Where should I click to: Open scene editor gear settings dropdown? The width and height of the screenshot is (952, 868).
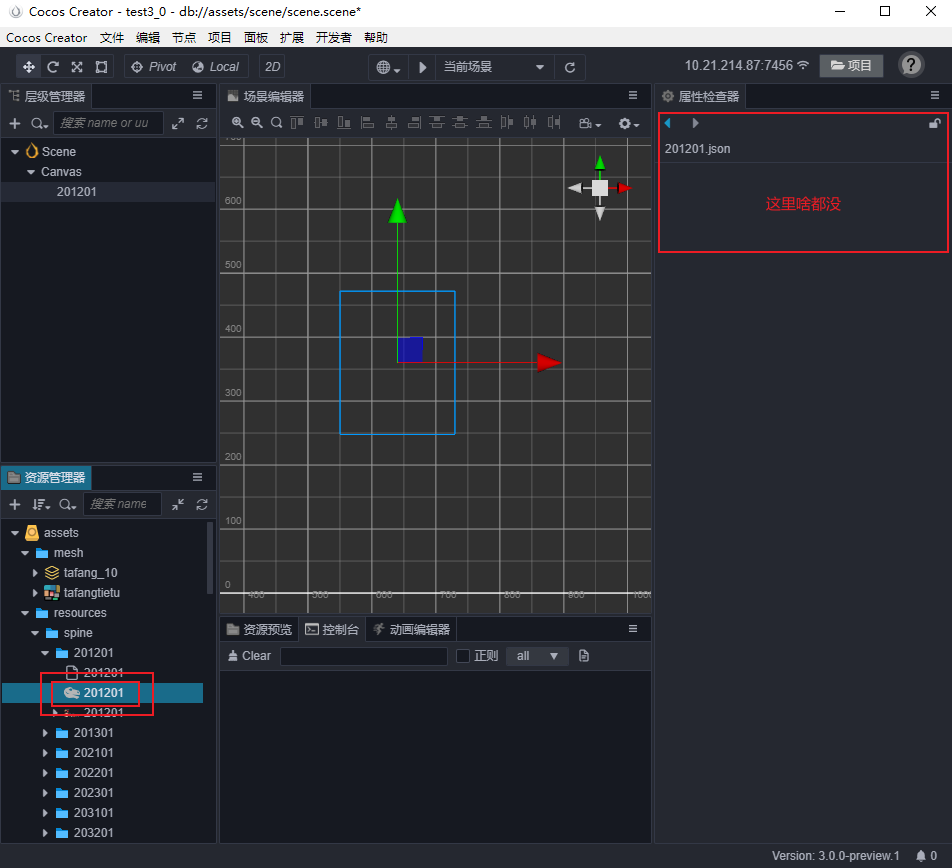point(628,123)
